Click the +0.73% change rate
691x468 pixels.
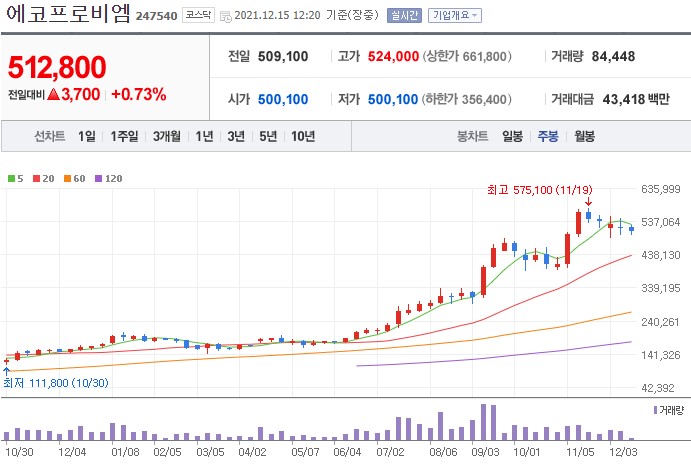(x=139, y=94)
